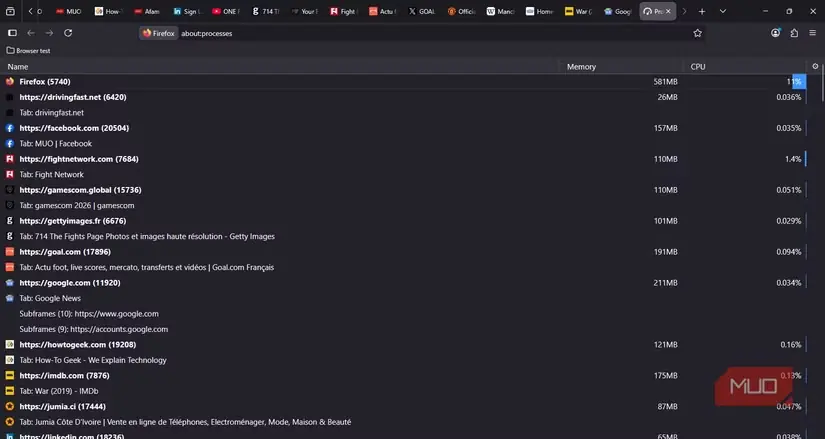Select the Tab: Google News row

point(405,298)
